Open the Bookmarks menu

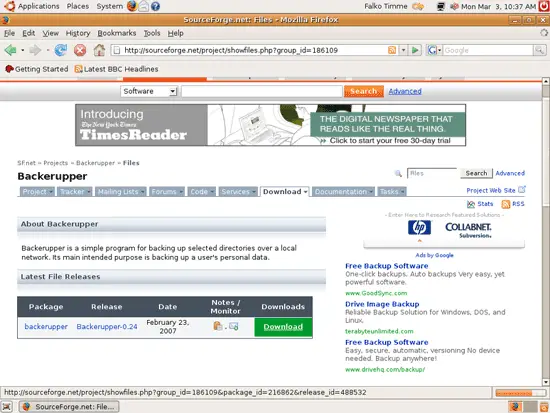(x=117, y=33)
